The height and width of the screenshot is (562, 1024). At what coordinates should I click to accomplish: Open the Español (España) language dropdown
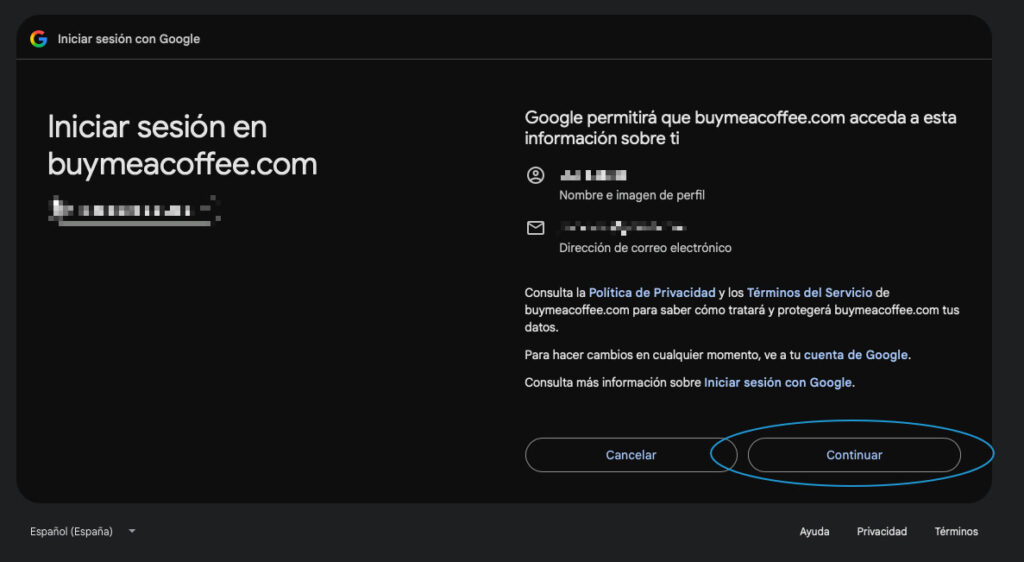83,531
